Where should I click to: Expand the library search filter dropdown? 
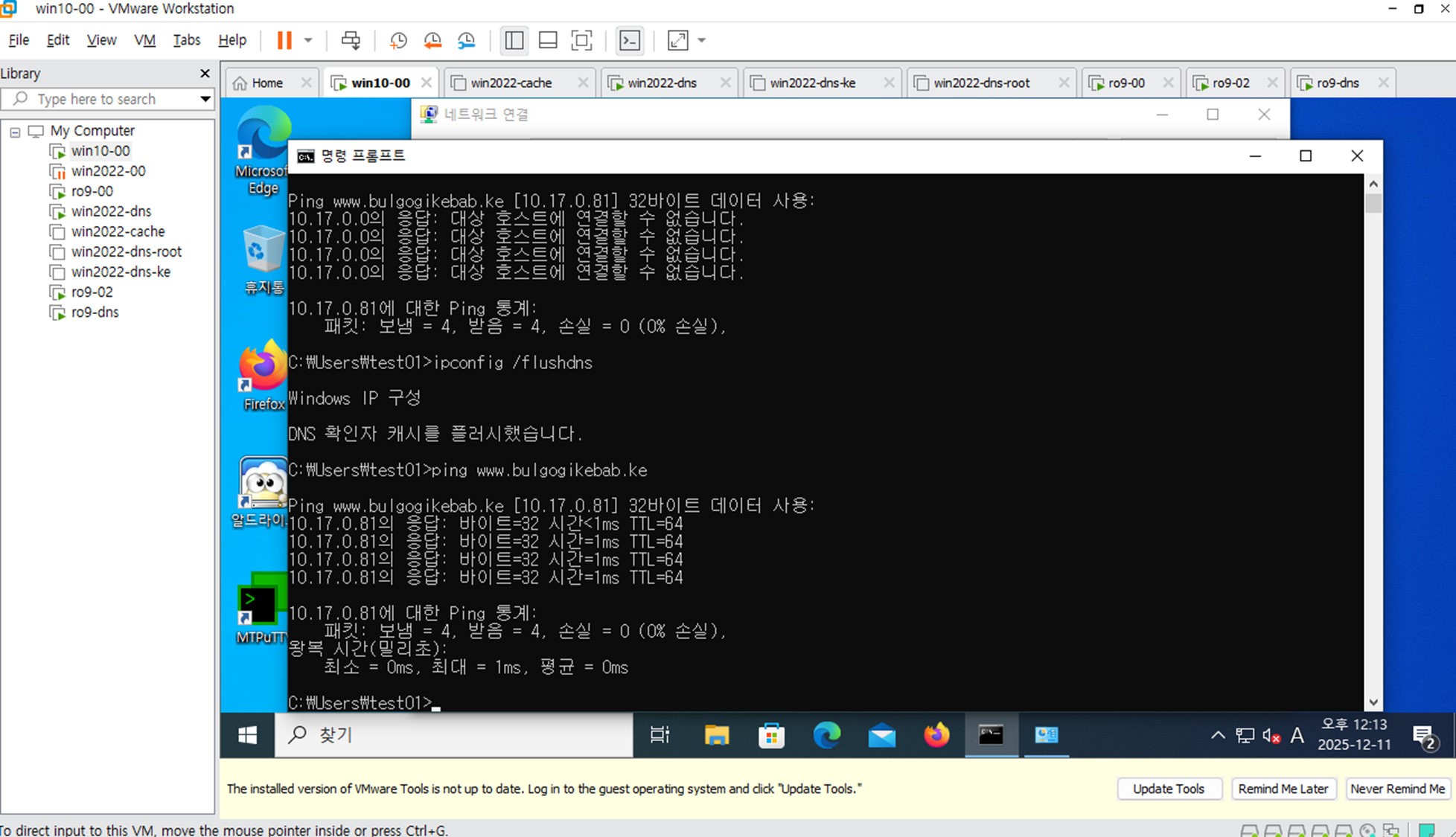(x=205, y=99)
